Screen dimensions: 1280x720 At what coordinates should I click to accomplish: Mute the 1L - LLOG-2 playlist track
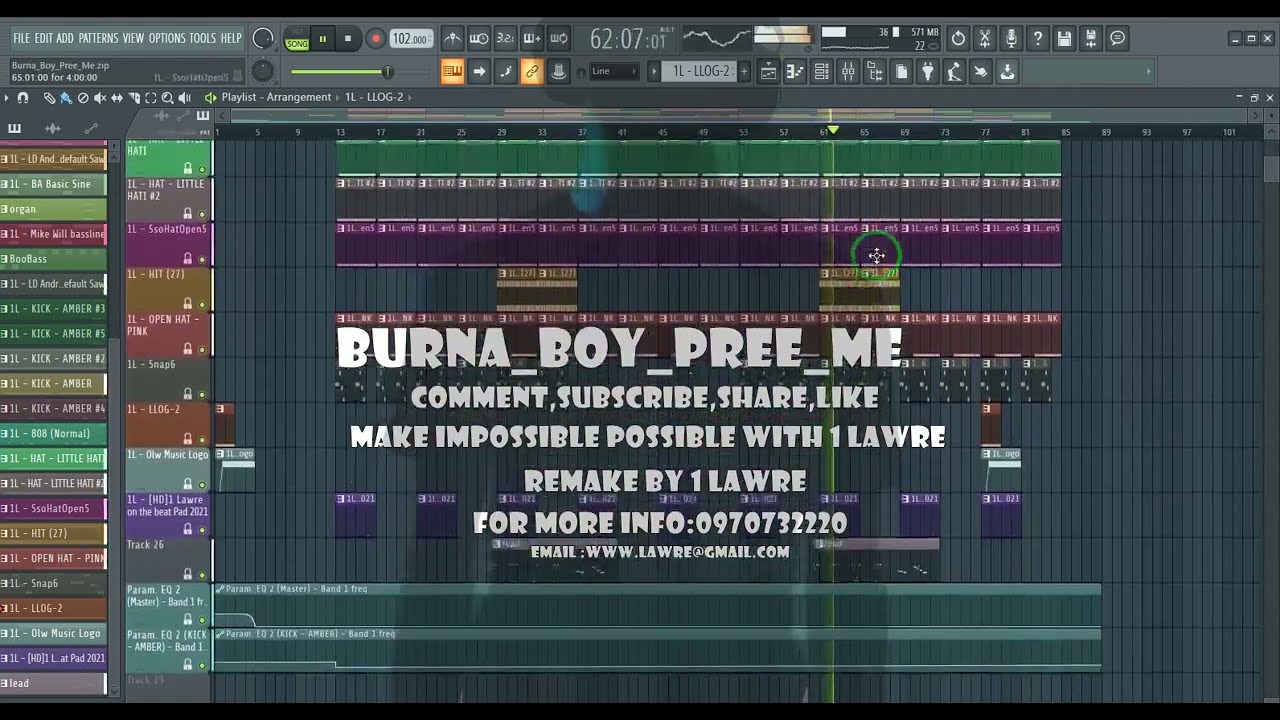point(202,439)
